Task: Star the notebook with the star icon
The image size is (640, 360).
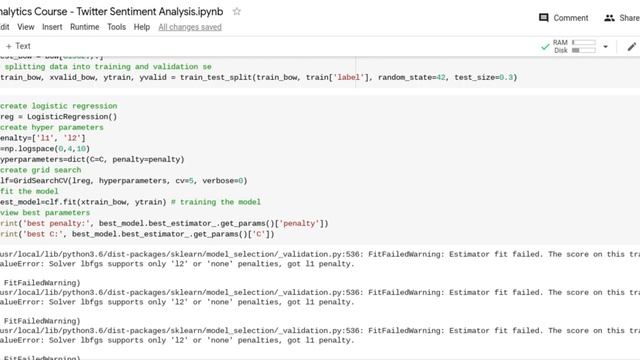Action: pos(236,12)
